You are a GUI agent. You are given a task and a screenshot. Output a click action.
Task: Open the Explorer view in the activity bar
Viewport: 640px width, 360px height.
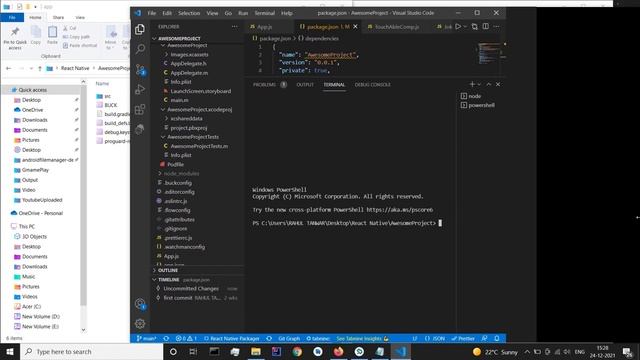coord(140,29)
